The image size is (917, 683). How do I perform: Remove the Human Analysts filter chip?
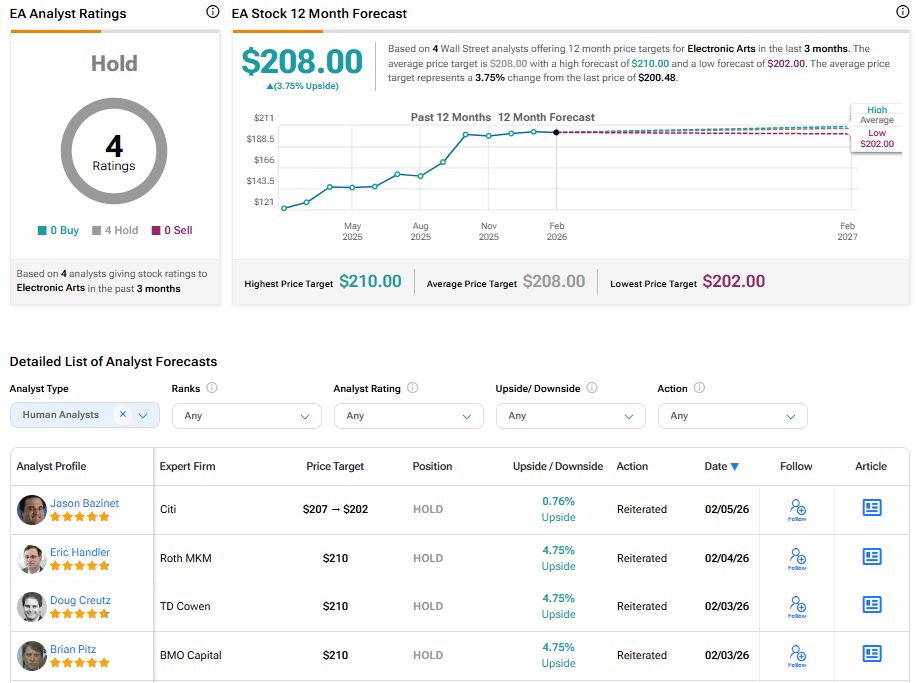[x=123, y=414]
